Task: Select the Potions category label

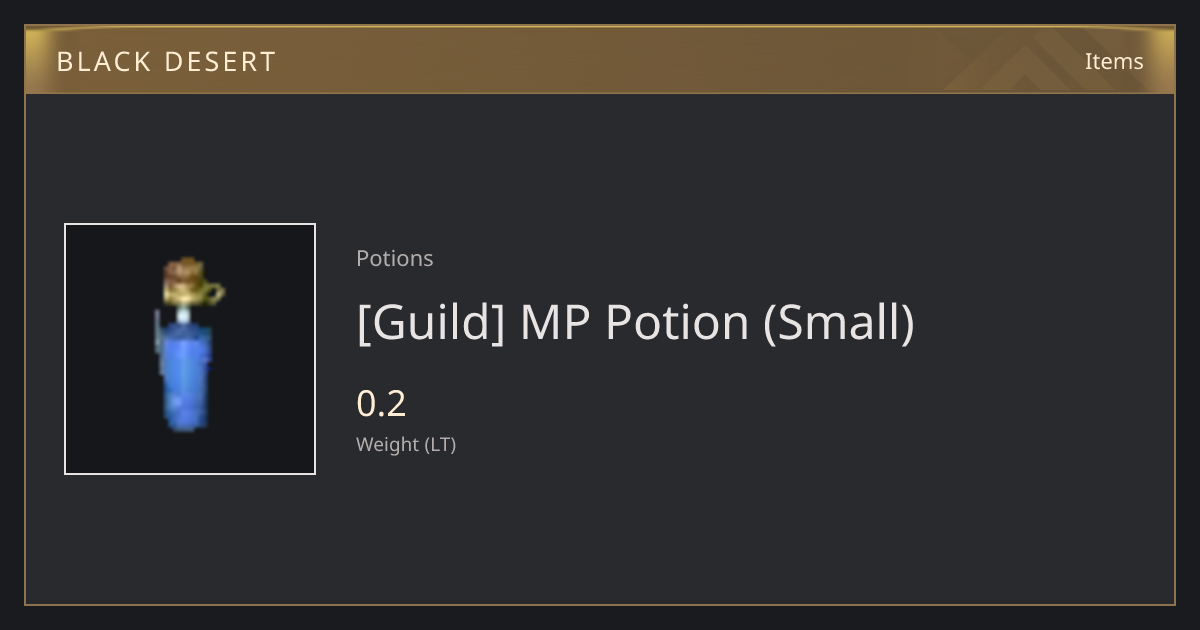Action: point(395,258)
